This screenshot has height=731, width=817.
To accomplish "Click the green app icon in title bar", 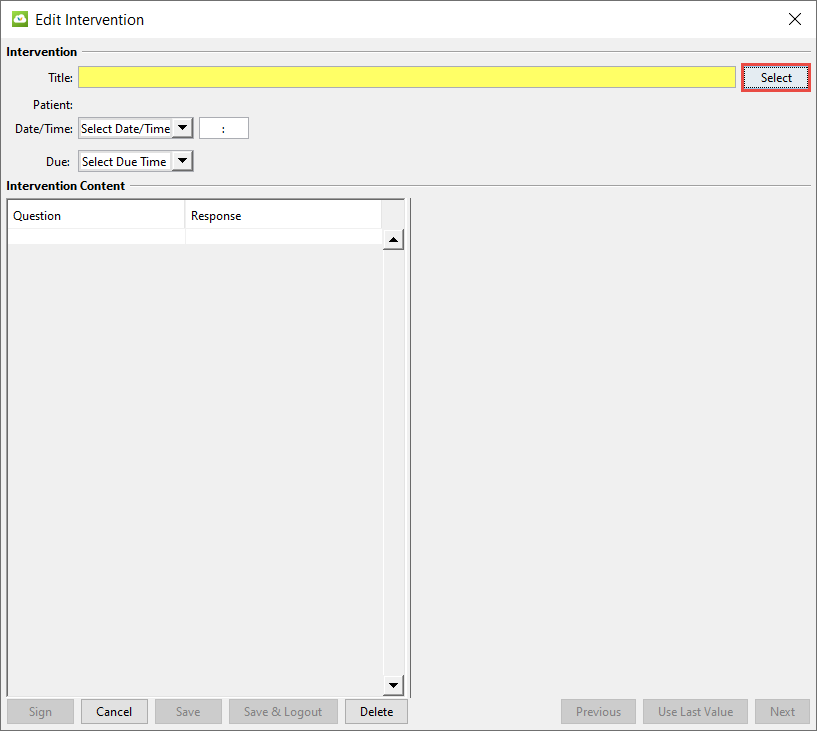I will 19,19.
